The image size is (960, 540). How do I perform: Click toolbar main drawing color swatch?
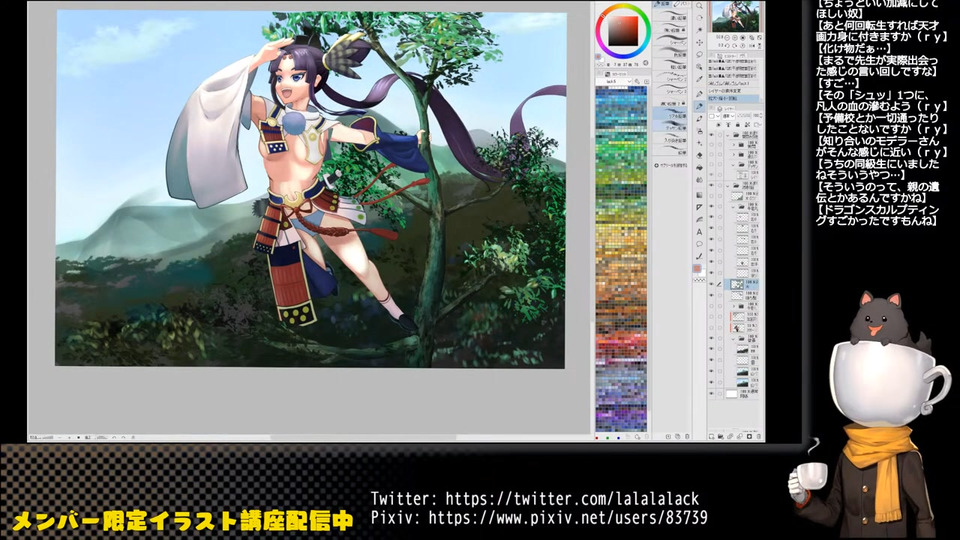coord(697,269)
